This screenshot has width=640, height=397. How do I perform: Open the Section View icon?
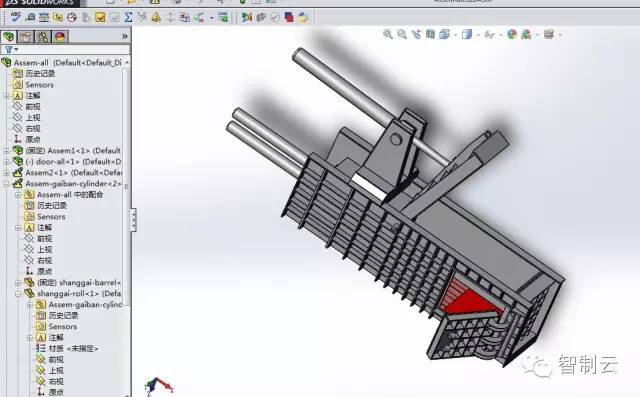(x=430, y=34)
